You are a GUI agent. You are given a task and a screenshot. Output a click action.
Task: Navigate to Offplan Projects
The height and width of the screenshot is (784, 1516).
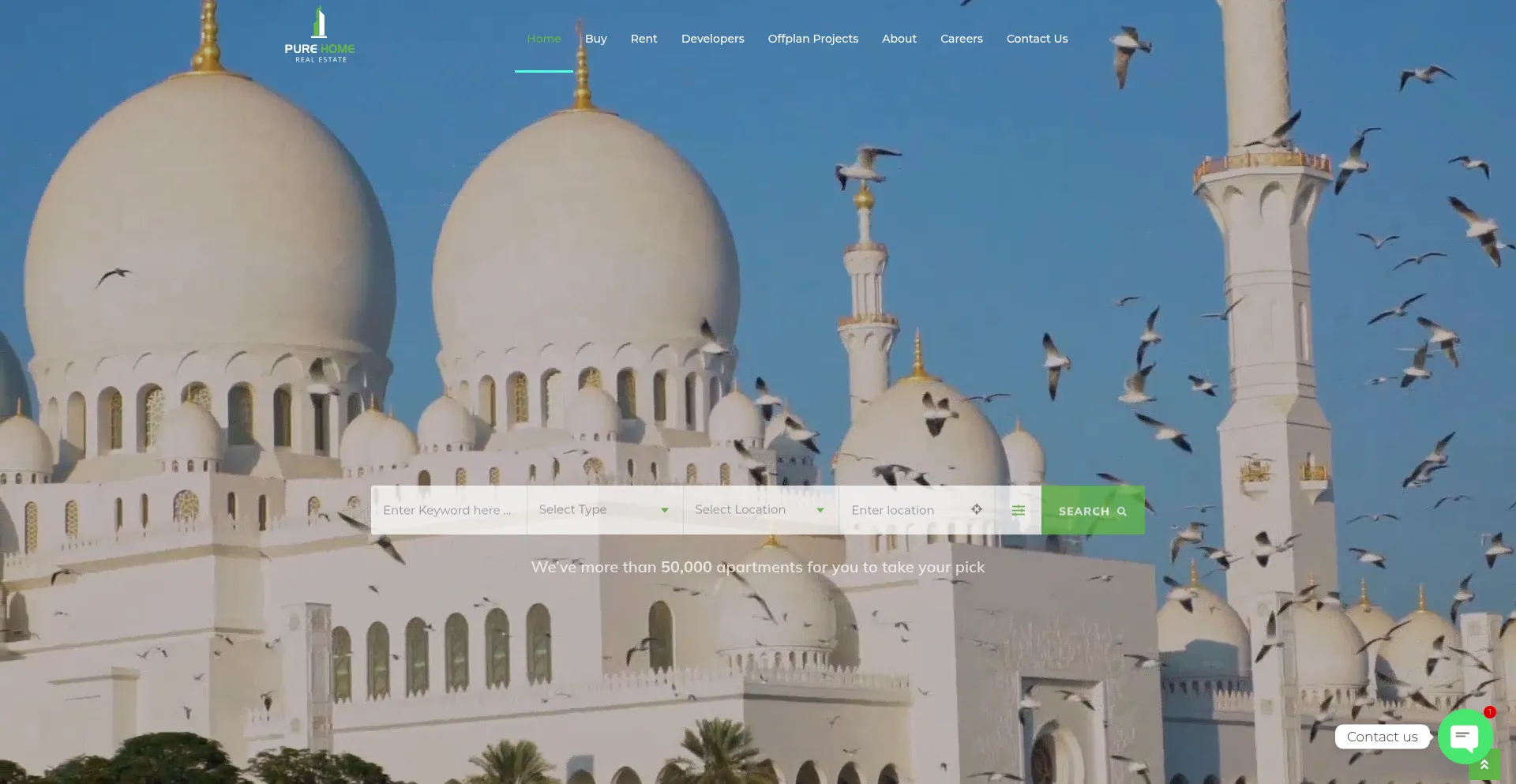[812, 39]
